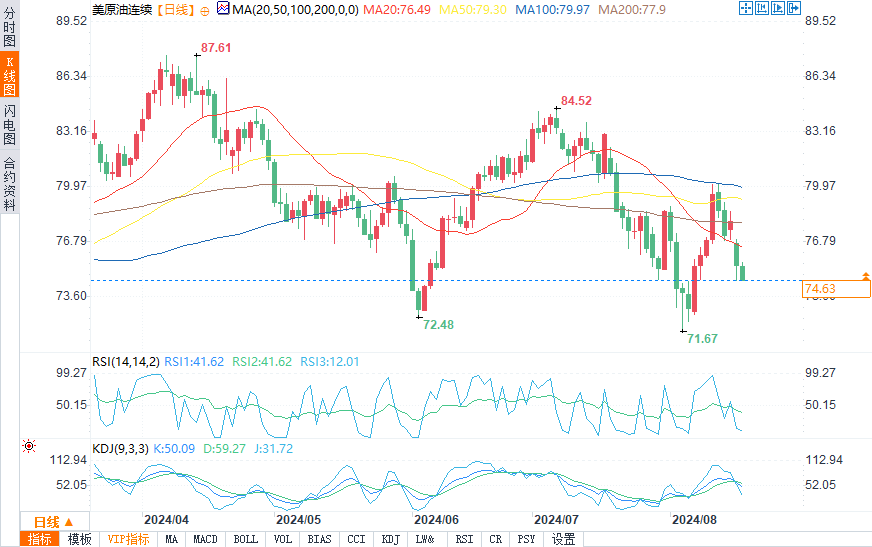
Task: Select the MACD indicator button
Action: [x=205, y=539]
